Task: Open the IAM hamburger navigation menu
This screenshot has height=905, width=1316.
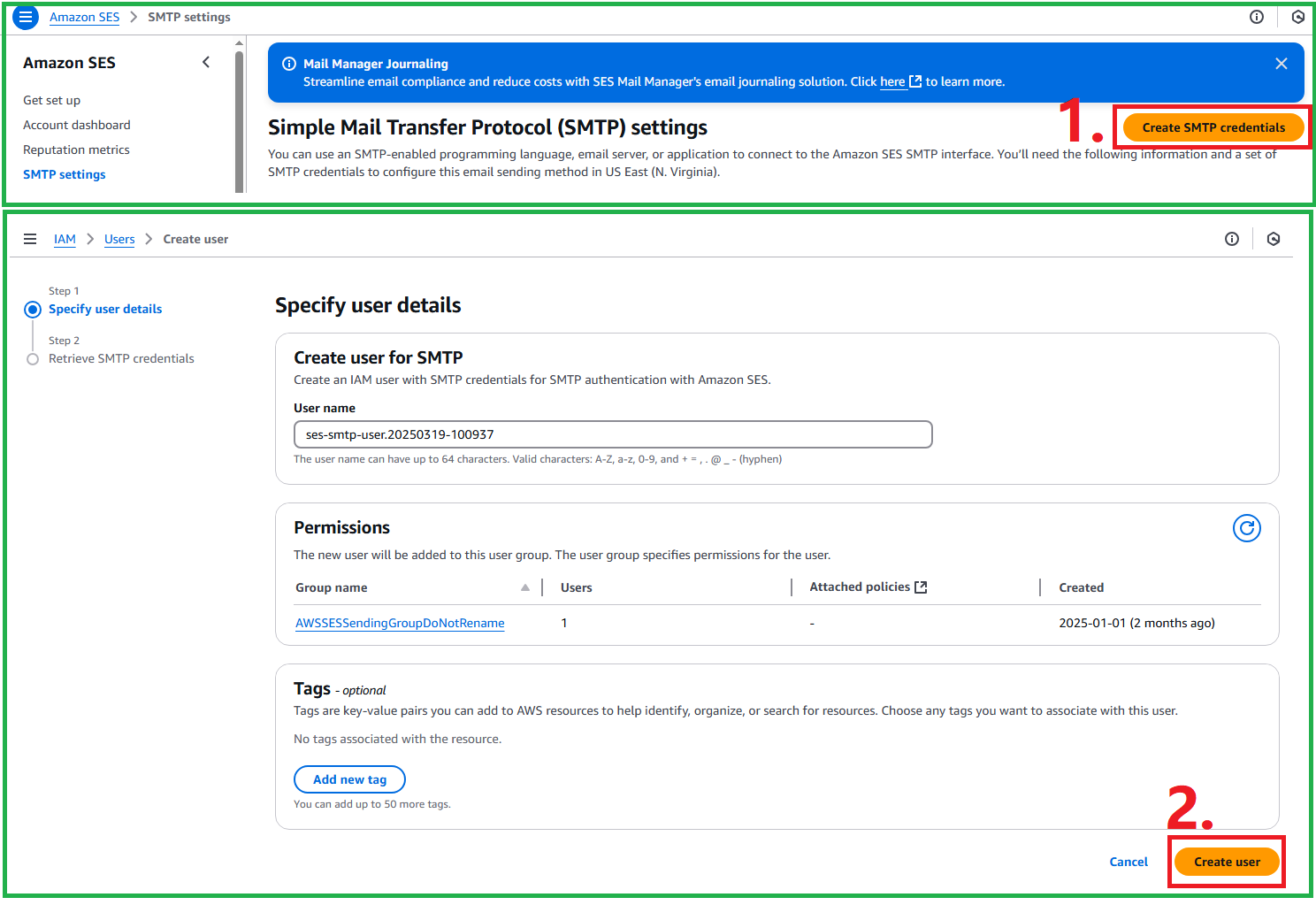Action: (30, 239)
